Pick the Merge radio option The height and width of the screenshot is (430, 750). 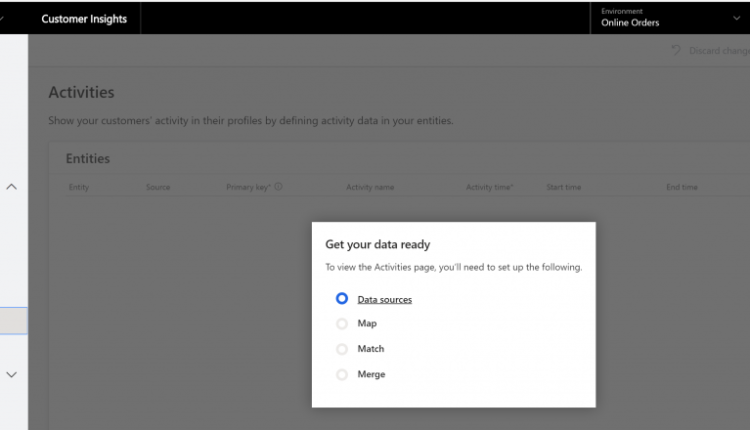click(x=342, y=374)
